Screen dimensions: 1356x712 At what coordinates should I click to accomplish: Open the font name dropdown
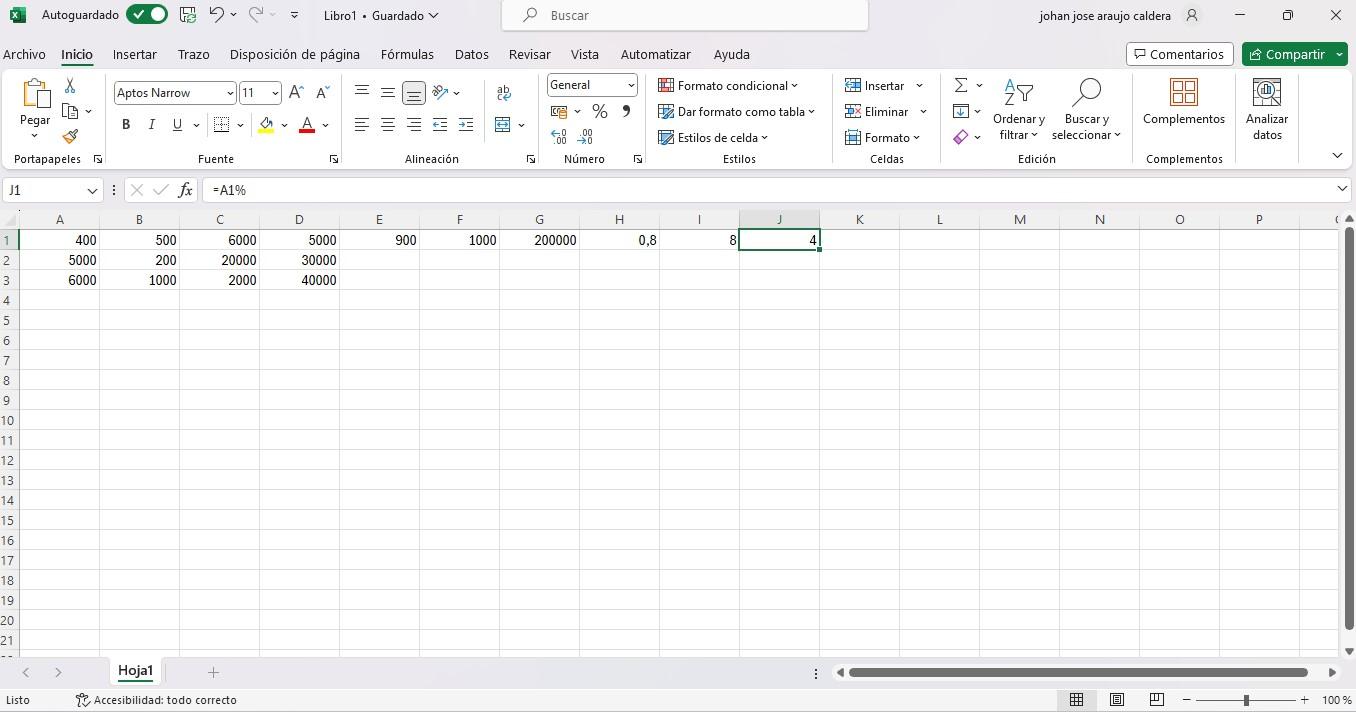(230, 93)
